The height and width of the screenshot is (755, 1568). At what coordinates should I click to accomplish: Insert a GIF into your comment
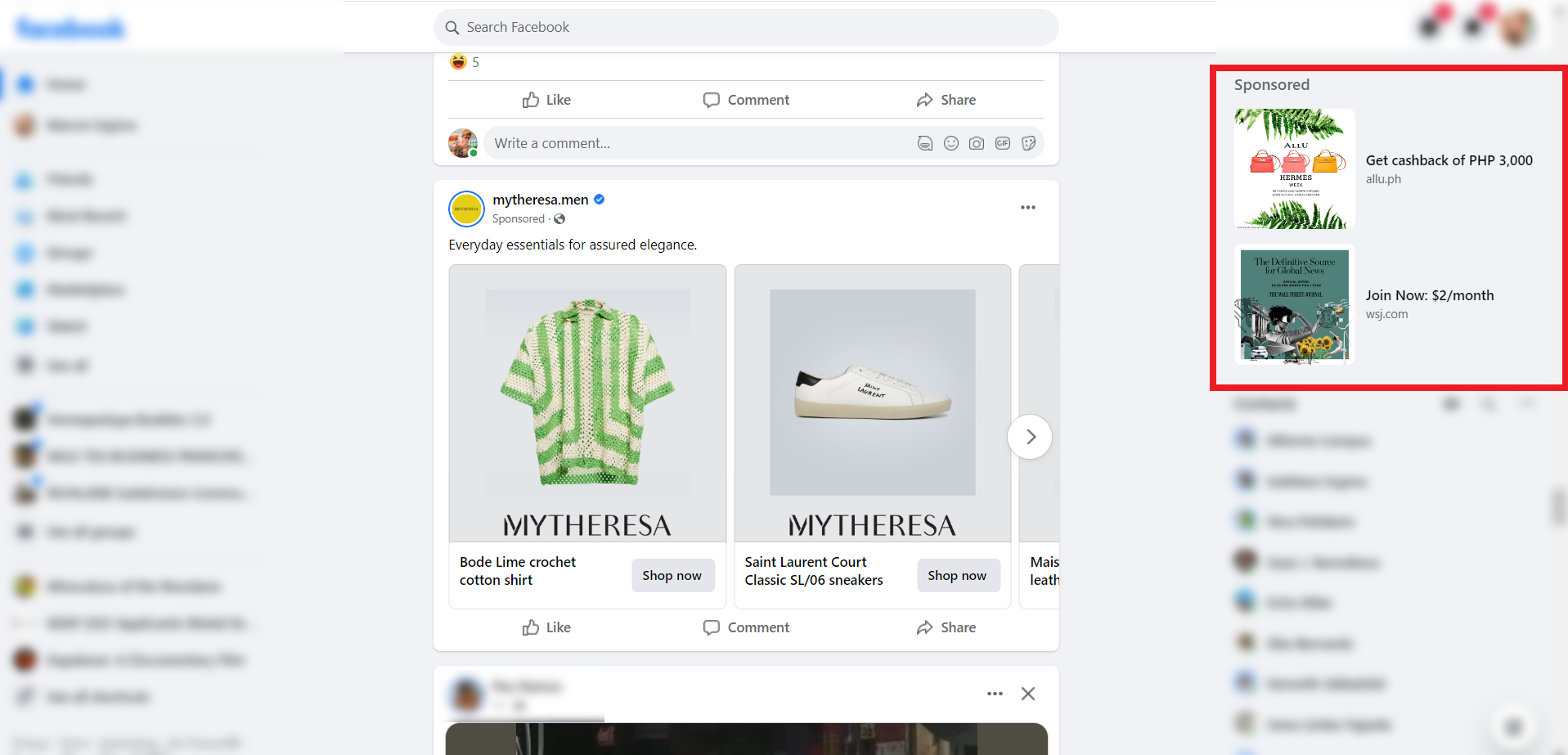click(x=1003, y=142)
